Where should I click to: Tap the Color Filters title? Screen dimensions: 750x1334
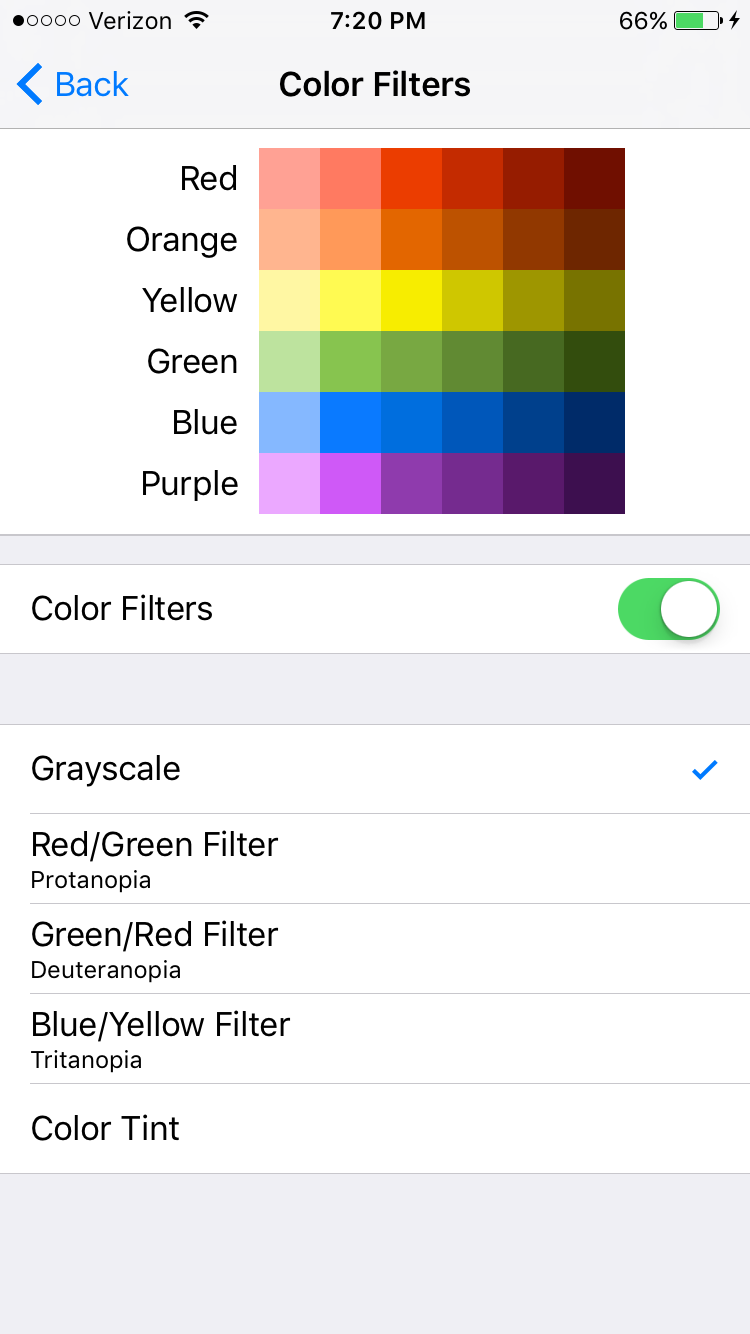pos(375,85)
